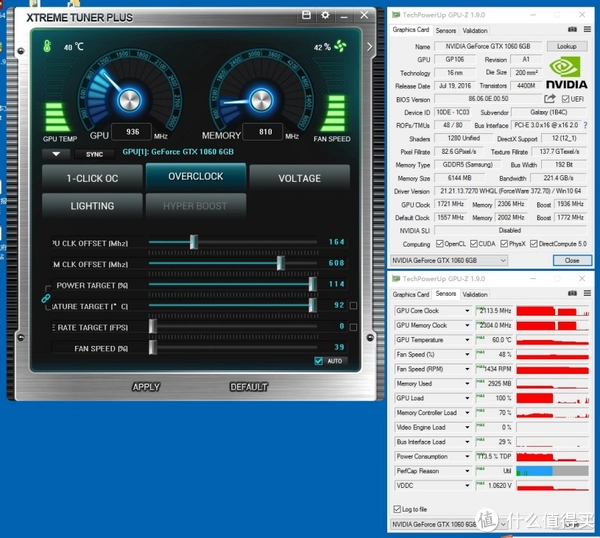Switch to Validation tab in top GPU-Z window
The height and width of the screenshot is (538, 600).
(475, 31)
